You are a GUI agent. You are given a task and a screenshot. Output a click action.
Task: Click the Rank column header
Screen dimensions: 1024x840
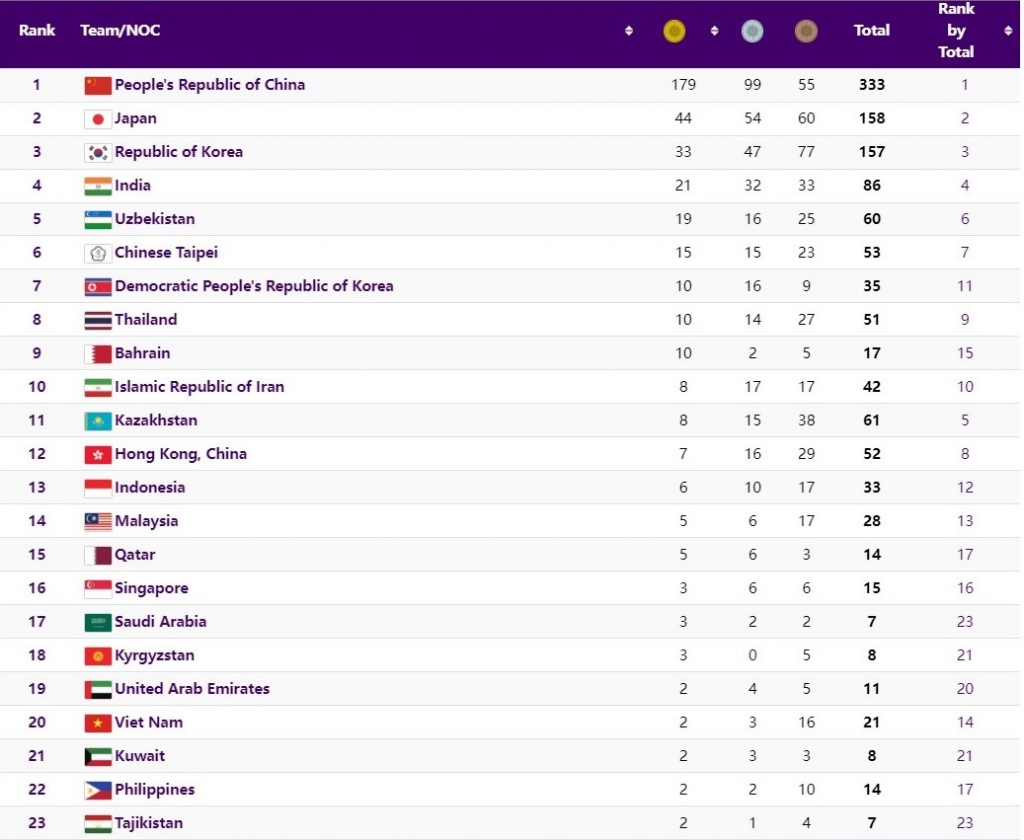point(37,31)
